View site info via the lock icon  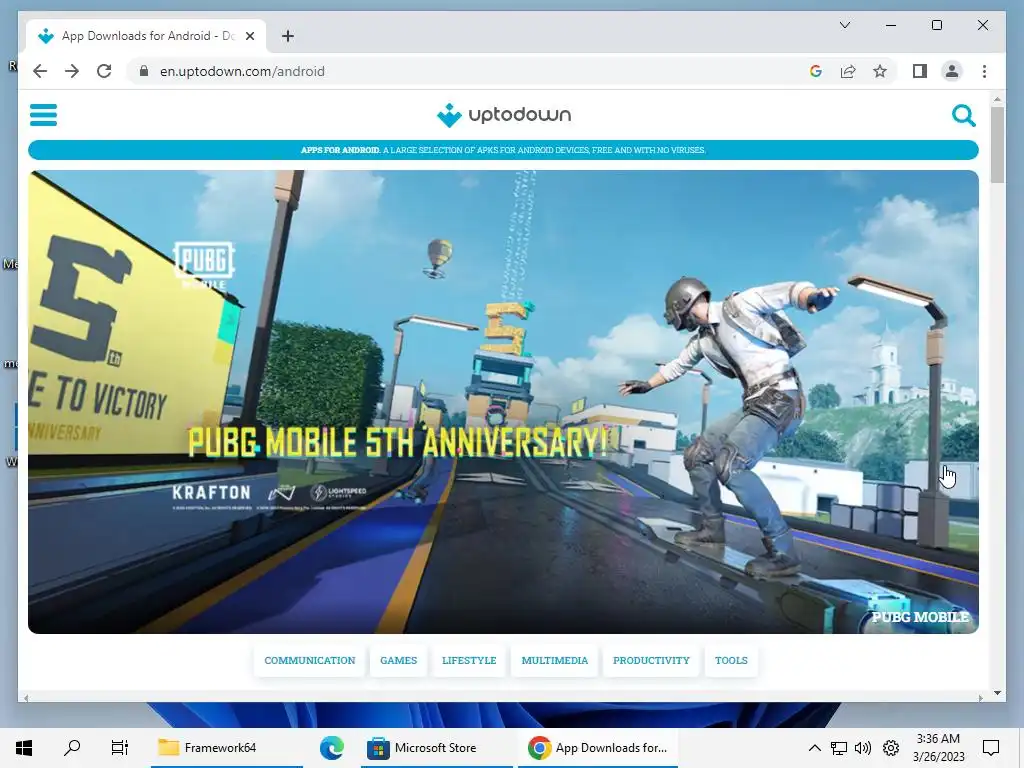(x=144, y=71)
